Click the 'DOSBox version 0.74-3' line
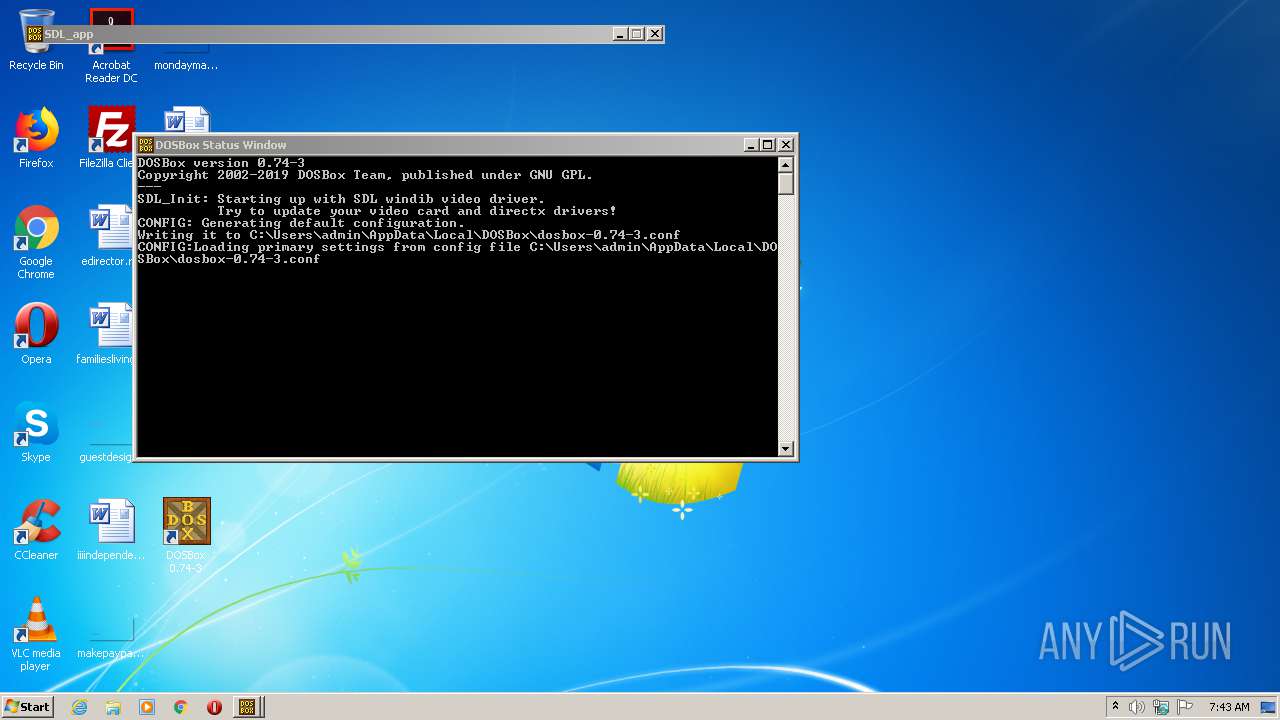 [x=221, y=163]
